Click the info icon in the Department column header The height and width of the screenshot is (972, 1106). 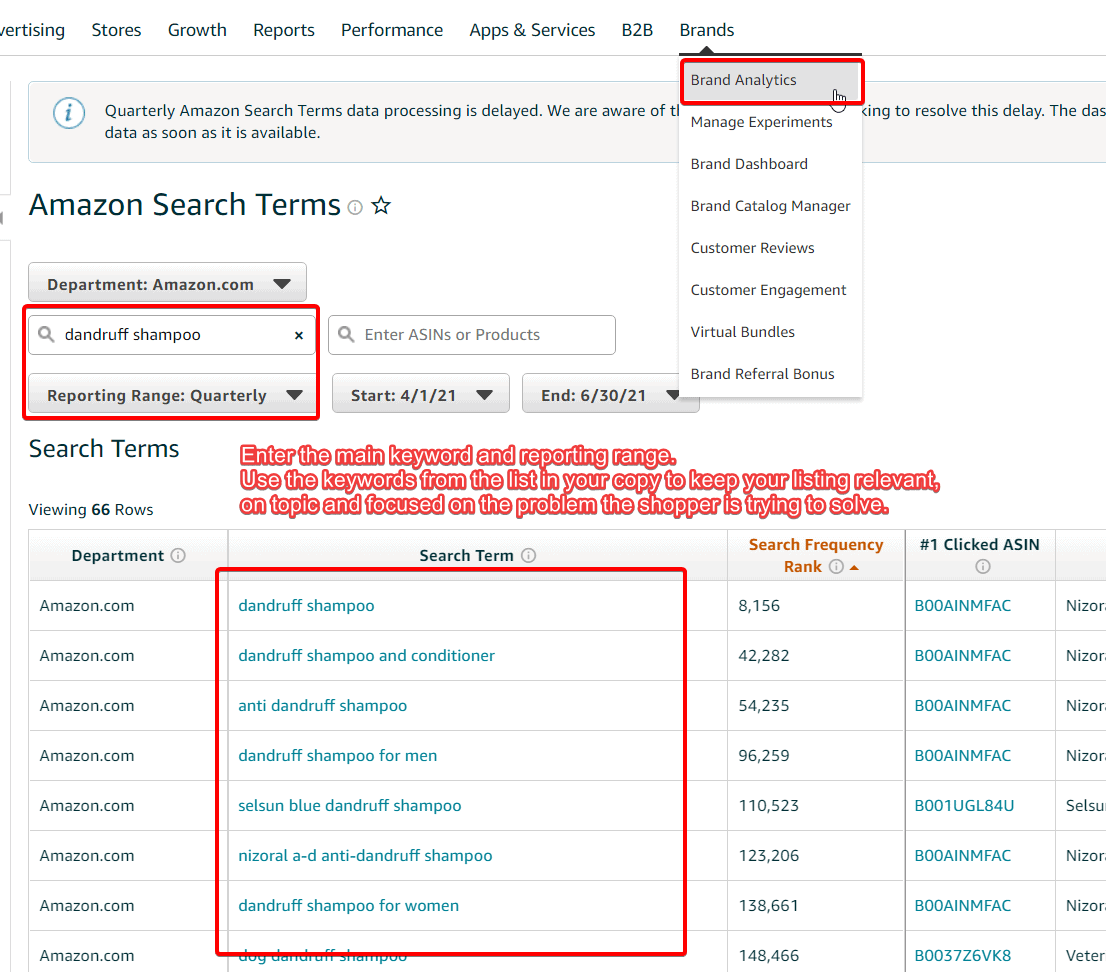(x=177, y=555)
